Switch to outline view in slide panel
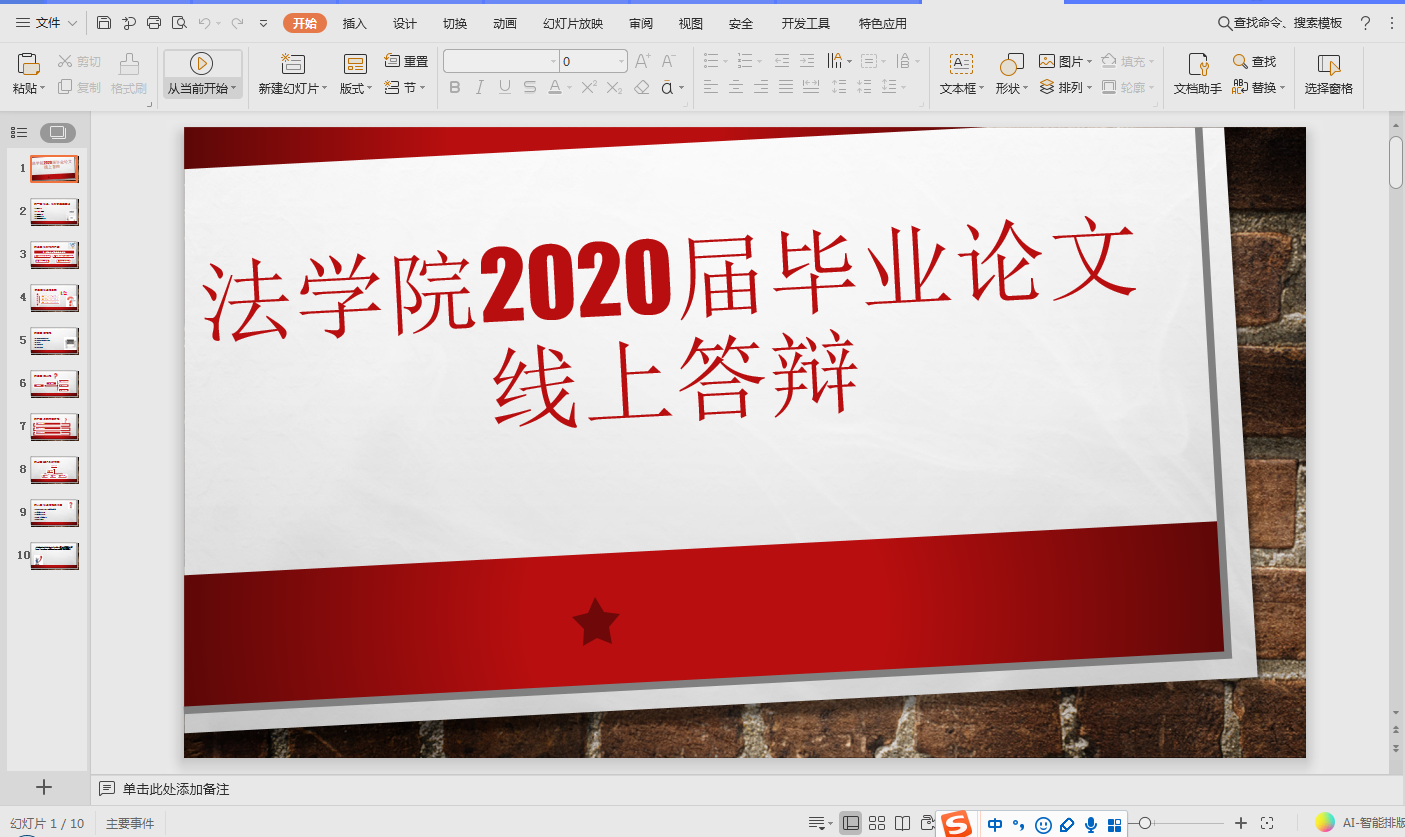 [19, 132]
